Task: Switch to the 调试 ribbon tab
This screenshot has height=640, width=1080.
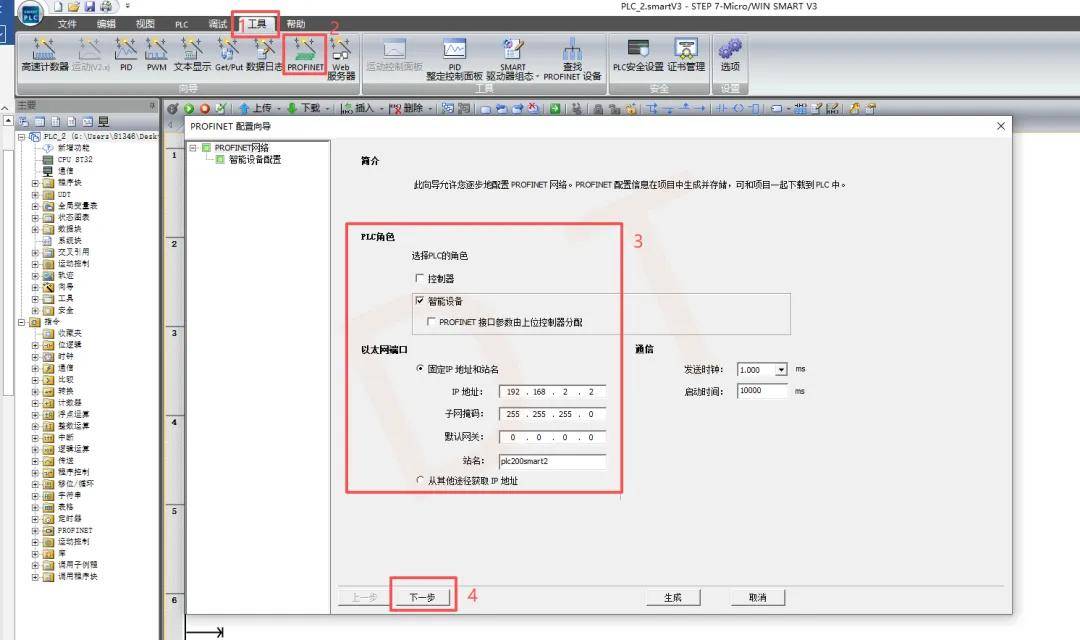Action: [218, 24]
